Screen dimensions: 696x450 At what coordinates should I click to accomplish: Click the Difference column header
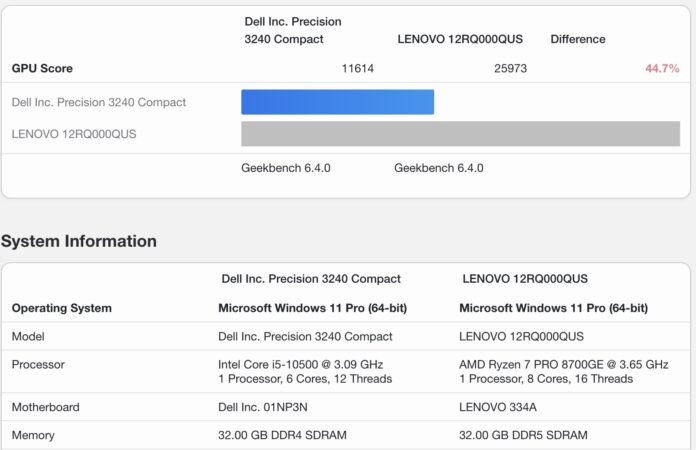(578, 39)
